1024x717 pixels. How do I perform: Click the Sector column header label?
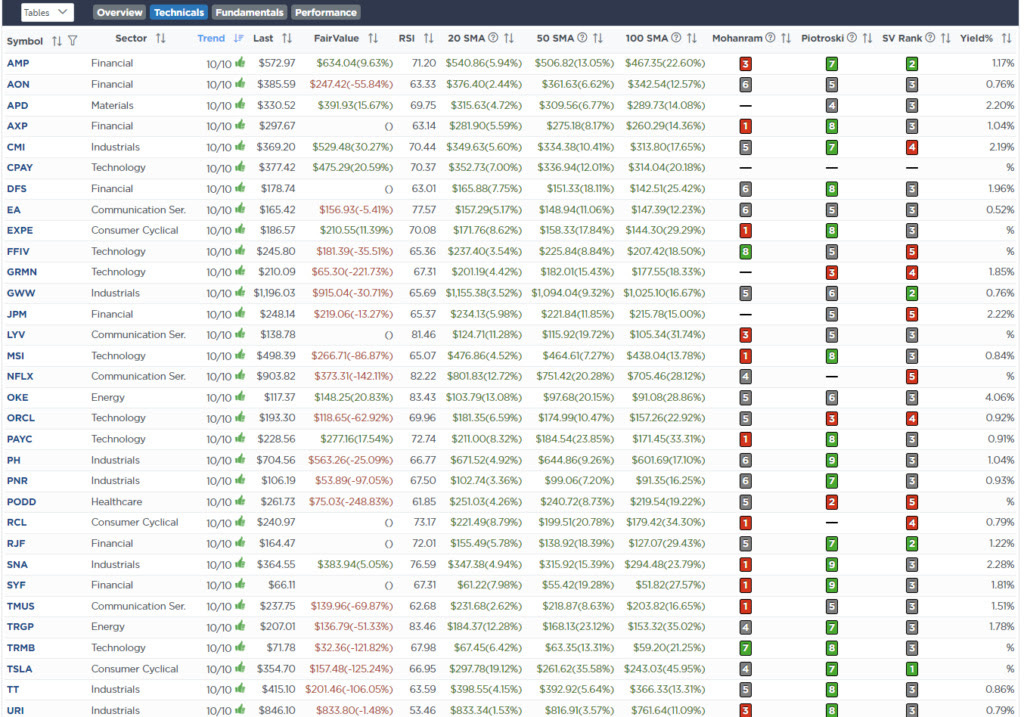[131, 39]
